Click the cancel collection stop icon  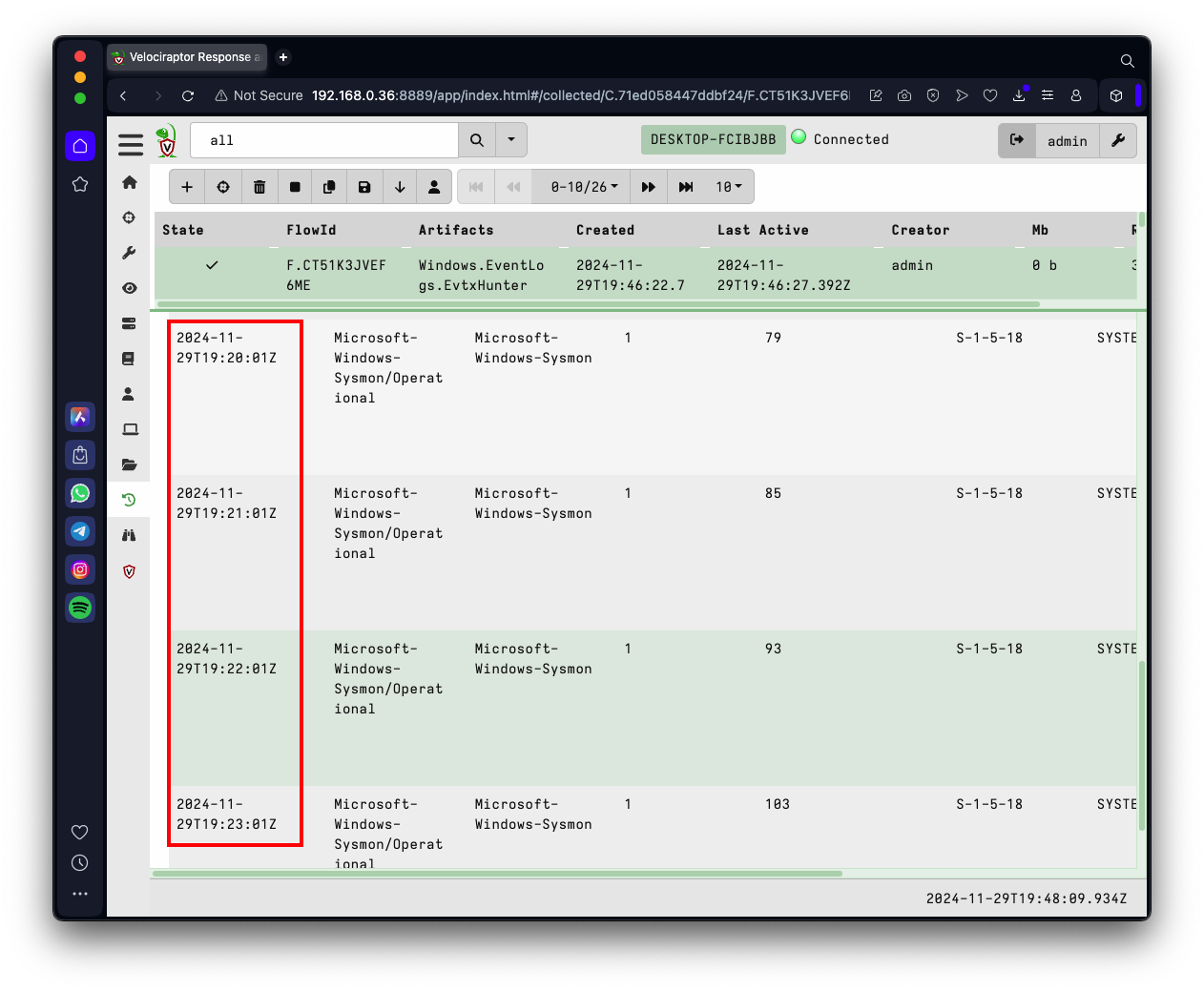[x=295, y=187]
